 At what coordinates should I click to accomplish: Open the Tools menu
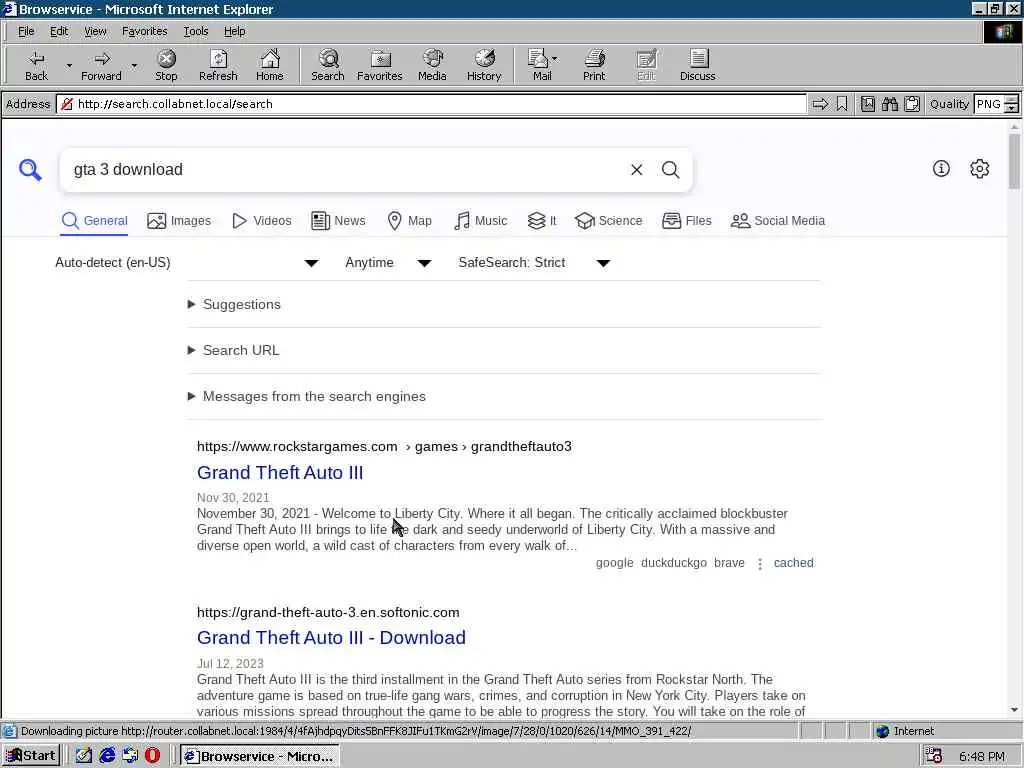point(195,31)
